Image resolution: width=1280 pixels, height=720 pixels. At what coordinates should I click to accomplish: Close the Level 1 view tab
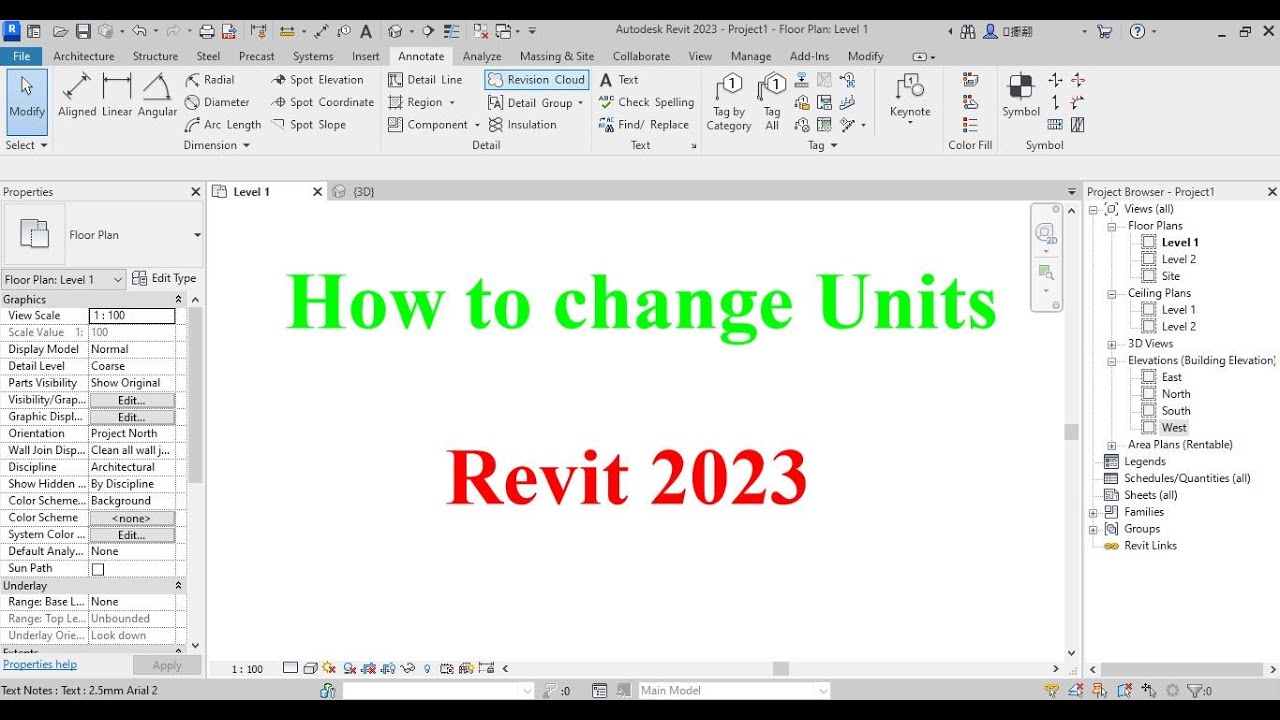318,192
